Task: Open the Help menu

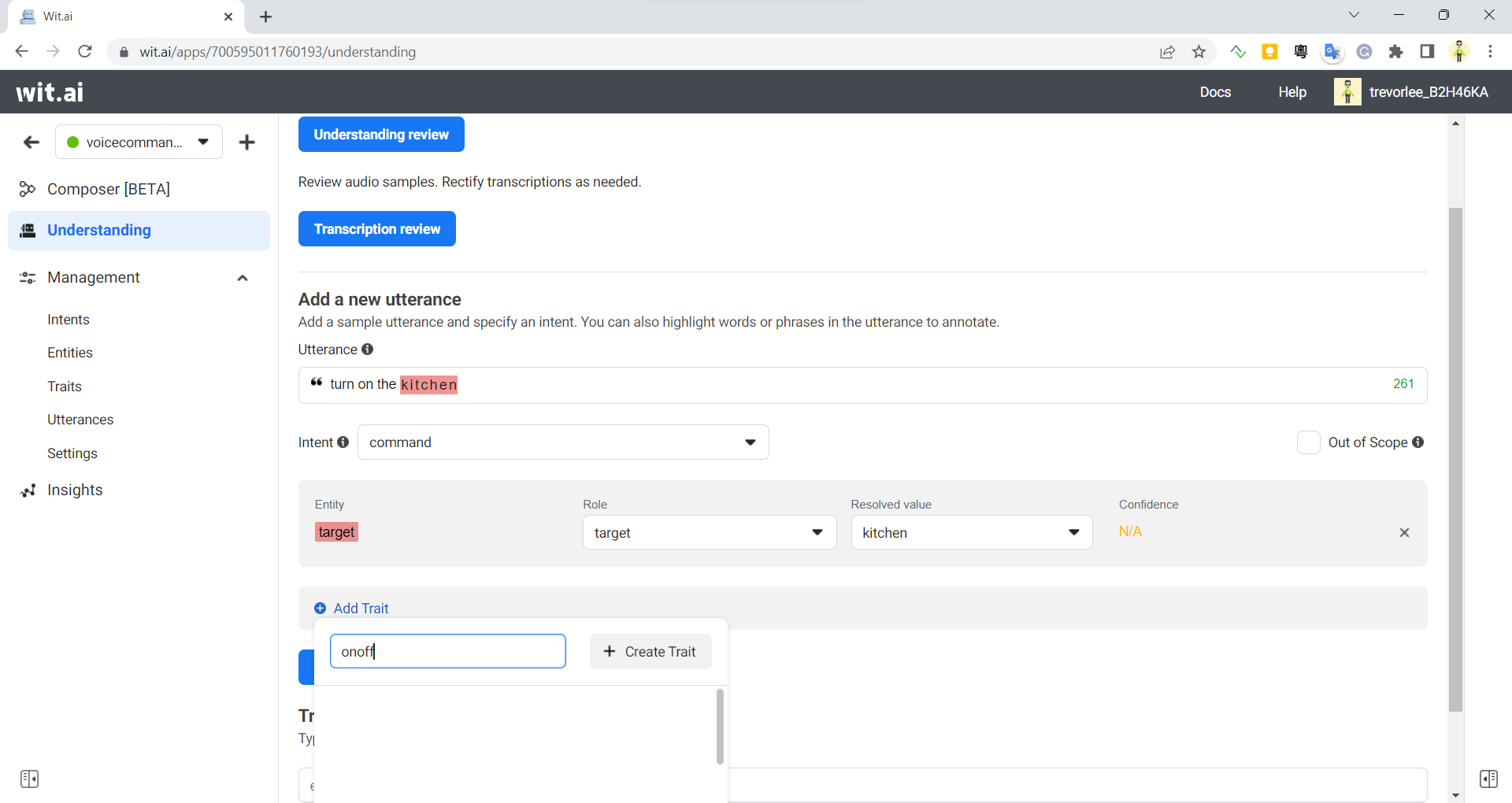Action: [1292, 91]
